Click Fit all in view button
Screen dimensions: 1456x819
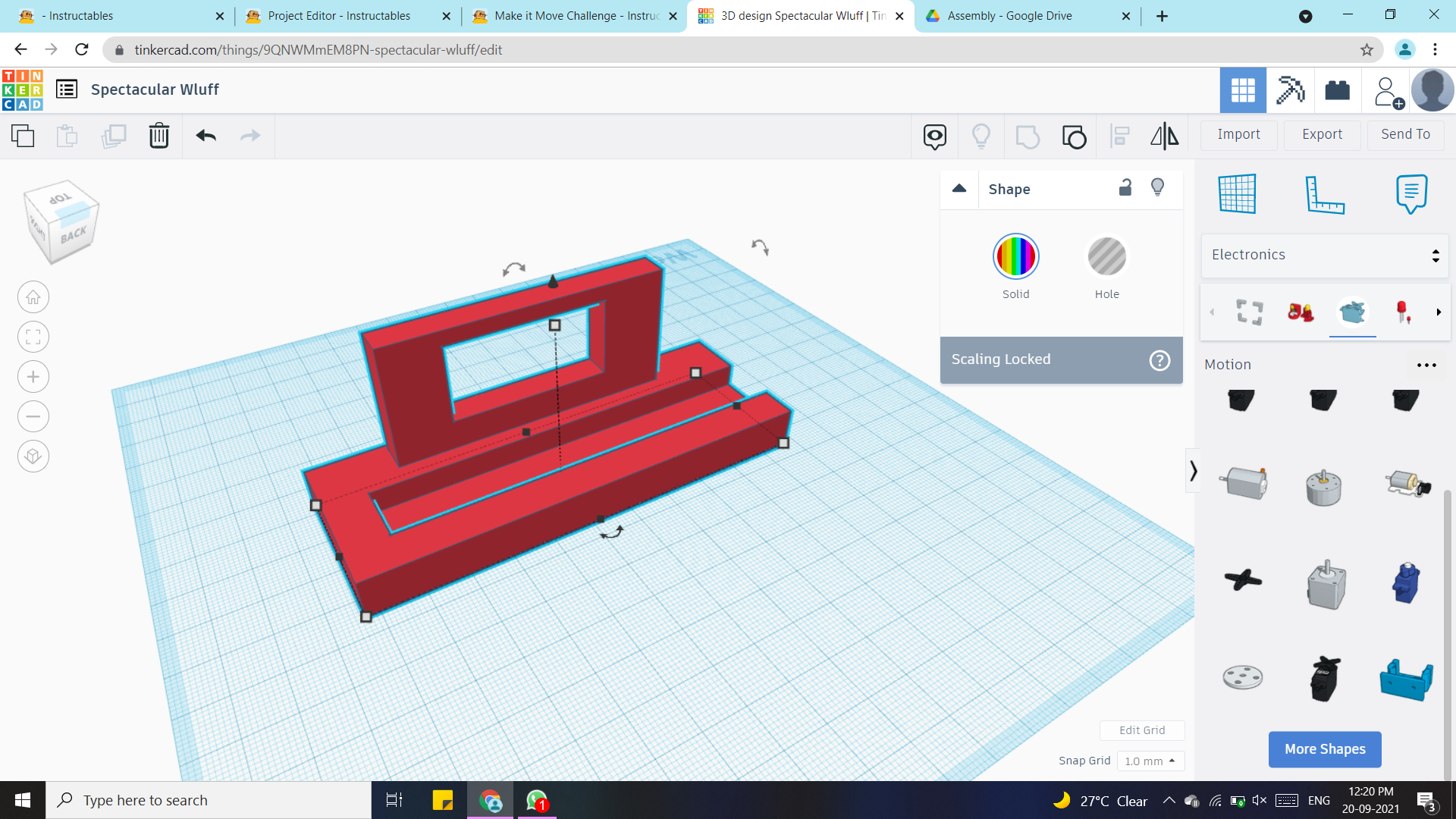[x=33, y=337]
